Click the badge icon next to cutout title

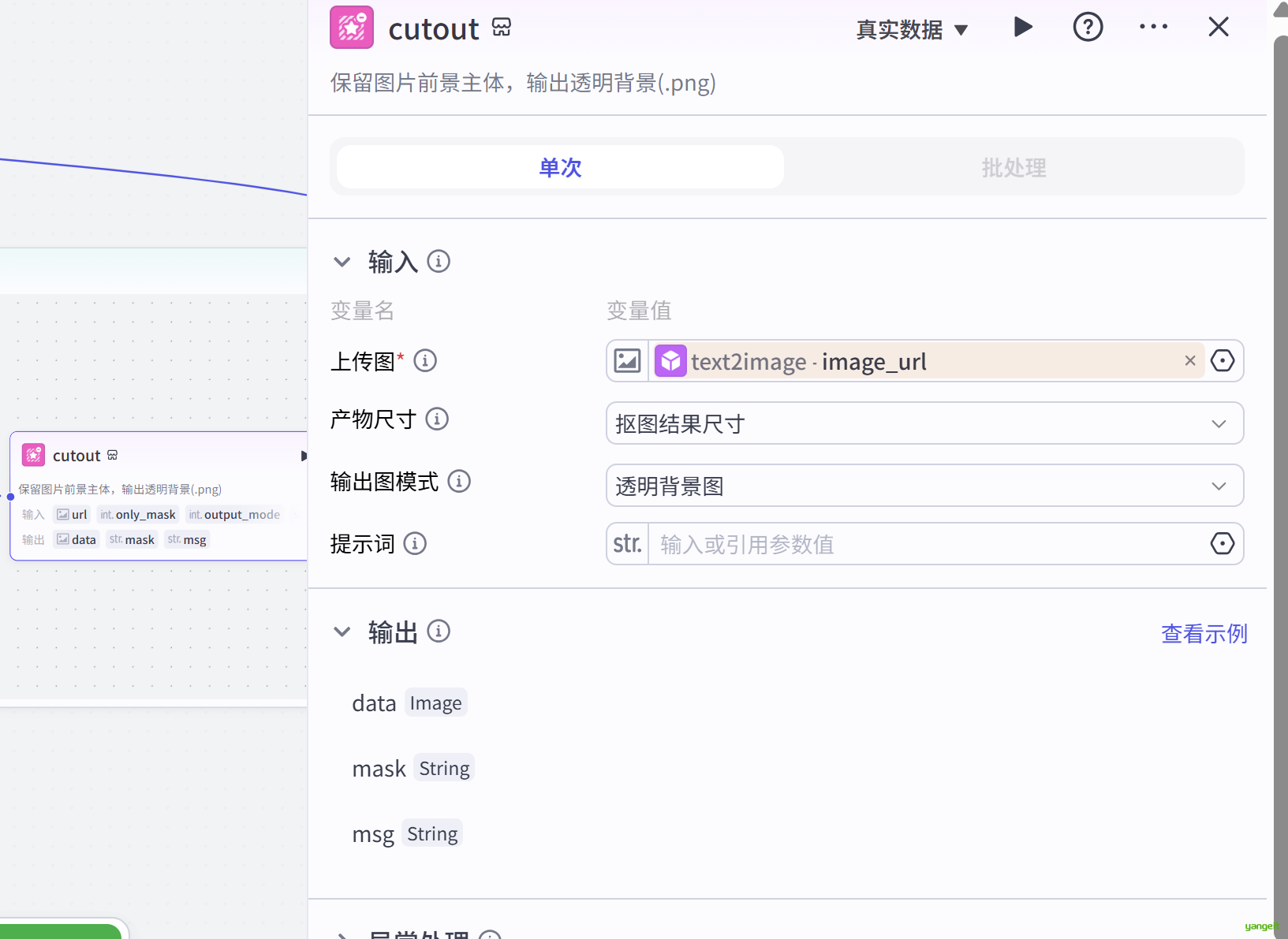pyautogui.click(x=502, y=28)
